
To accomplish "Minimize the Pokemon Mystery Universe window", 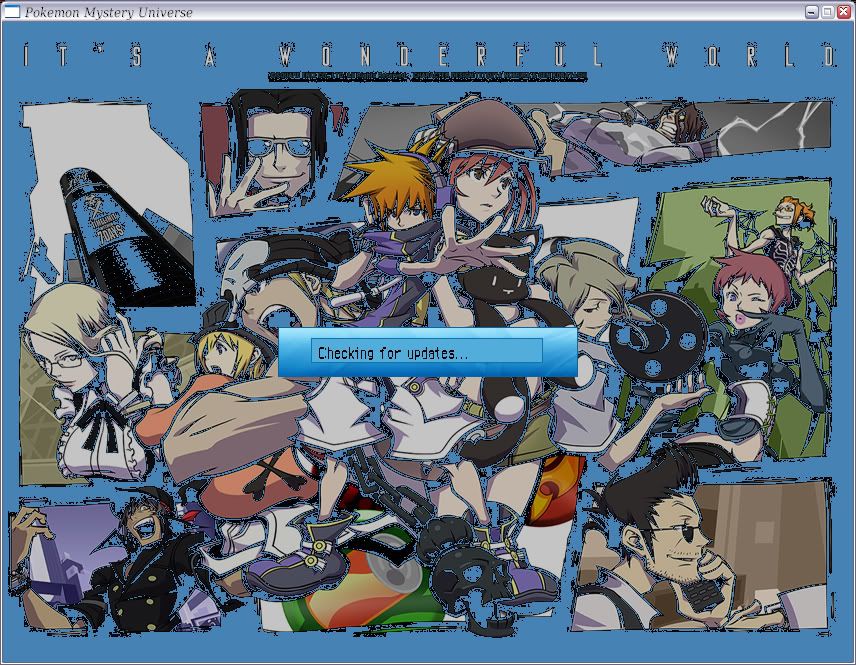I will 812,11.
